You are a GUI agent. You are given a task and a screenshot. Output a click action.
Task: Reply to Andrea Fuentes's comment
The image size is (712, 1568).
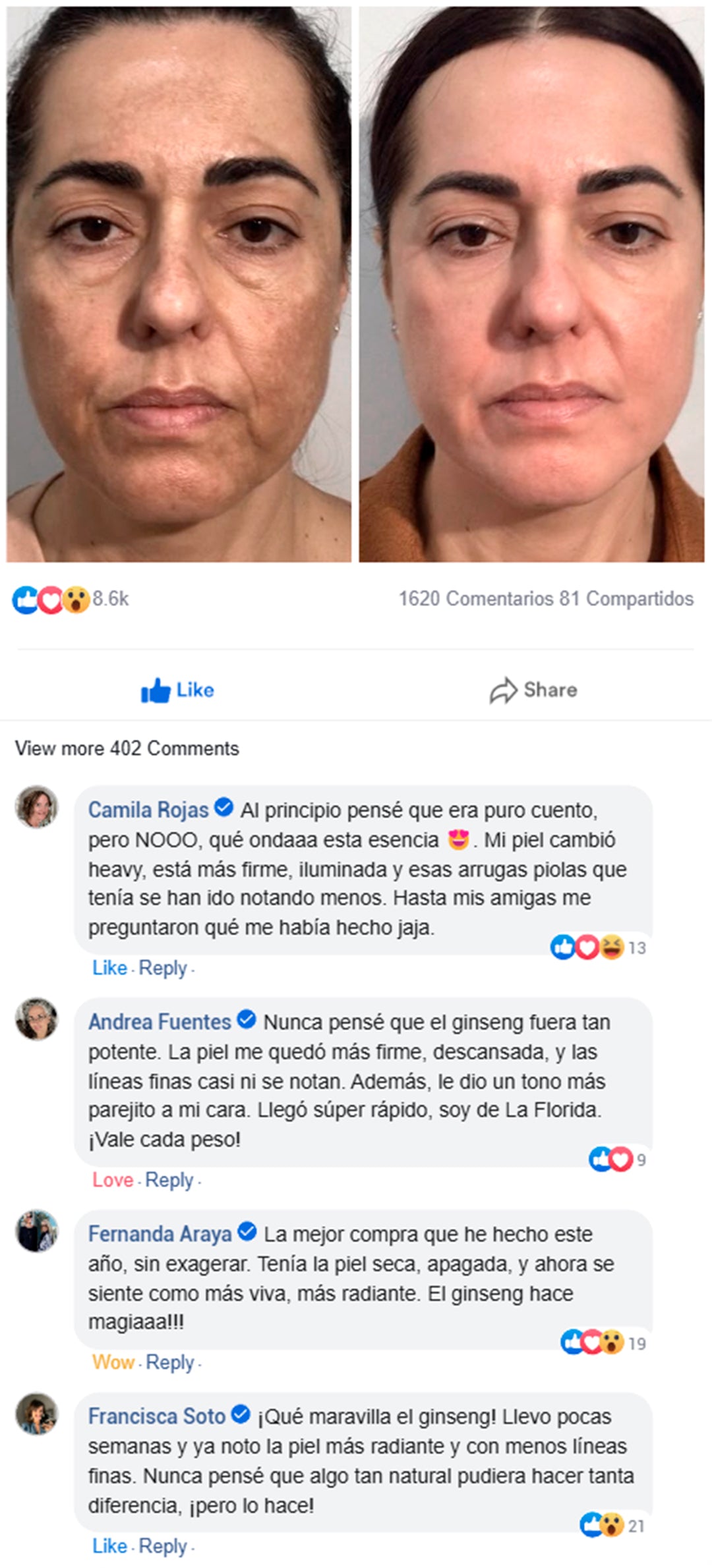[169, 1180]
